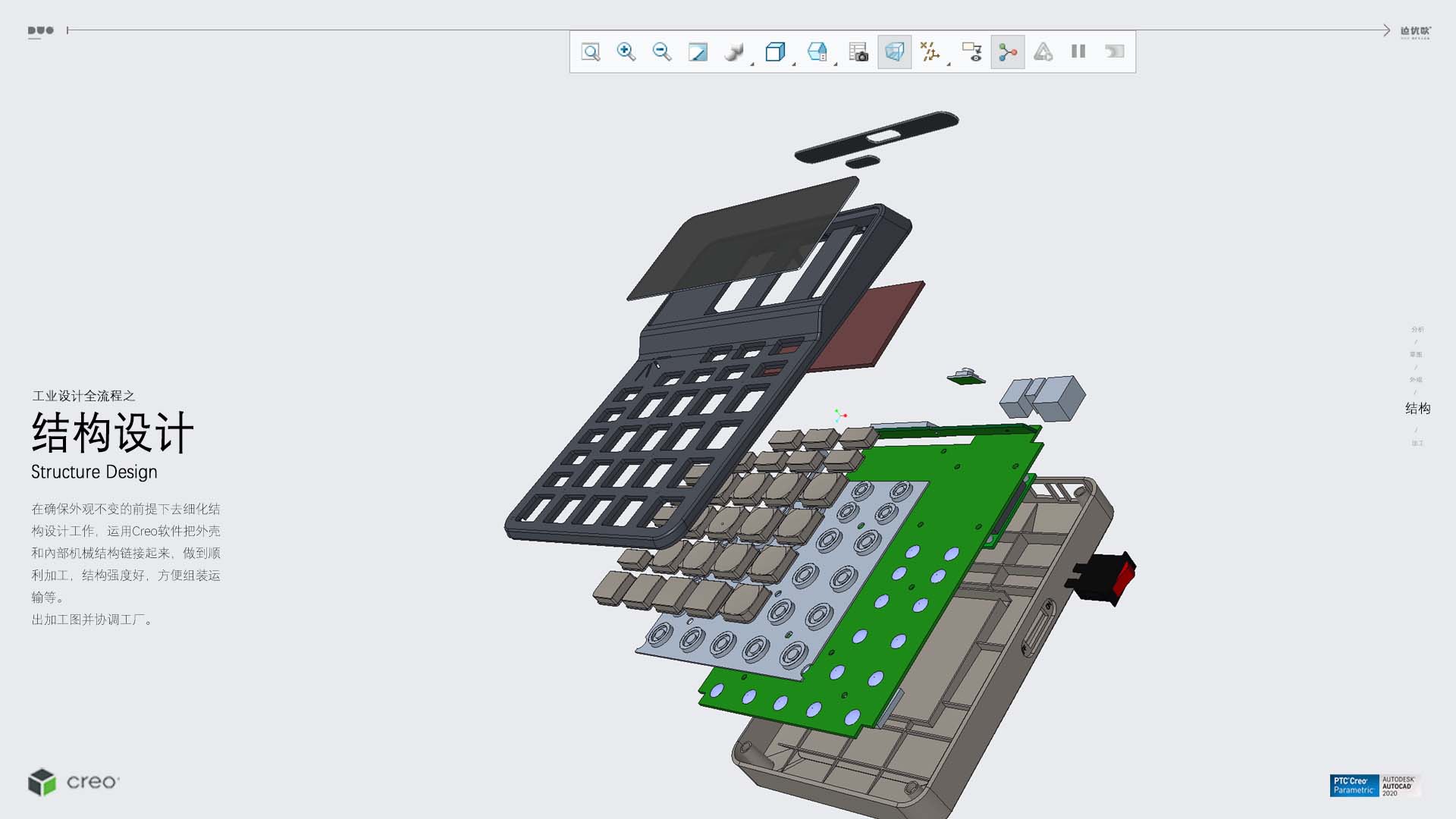Click the Repaint screen icon
The height and width of the screenshot is (819, 1456).
tap(698, 52)
